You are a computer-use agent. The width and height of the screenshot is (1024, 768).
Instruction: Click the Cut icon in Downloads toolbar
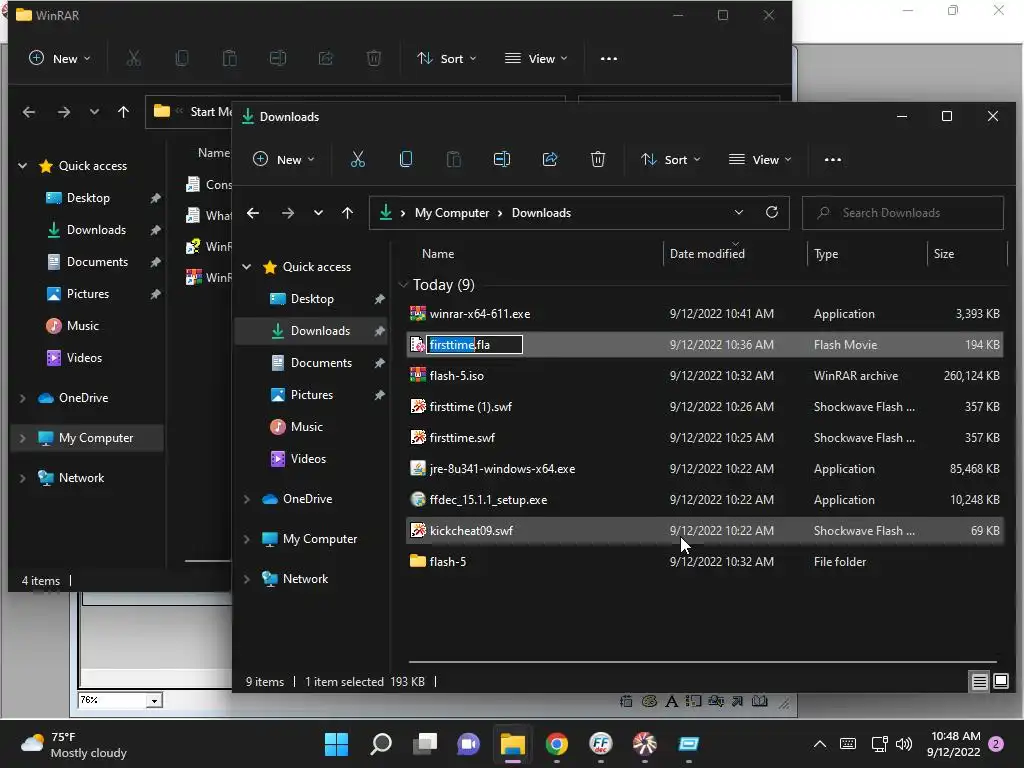pos(357,159)
